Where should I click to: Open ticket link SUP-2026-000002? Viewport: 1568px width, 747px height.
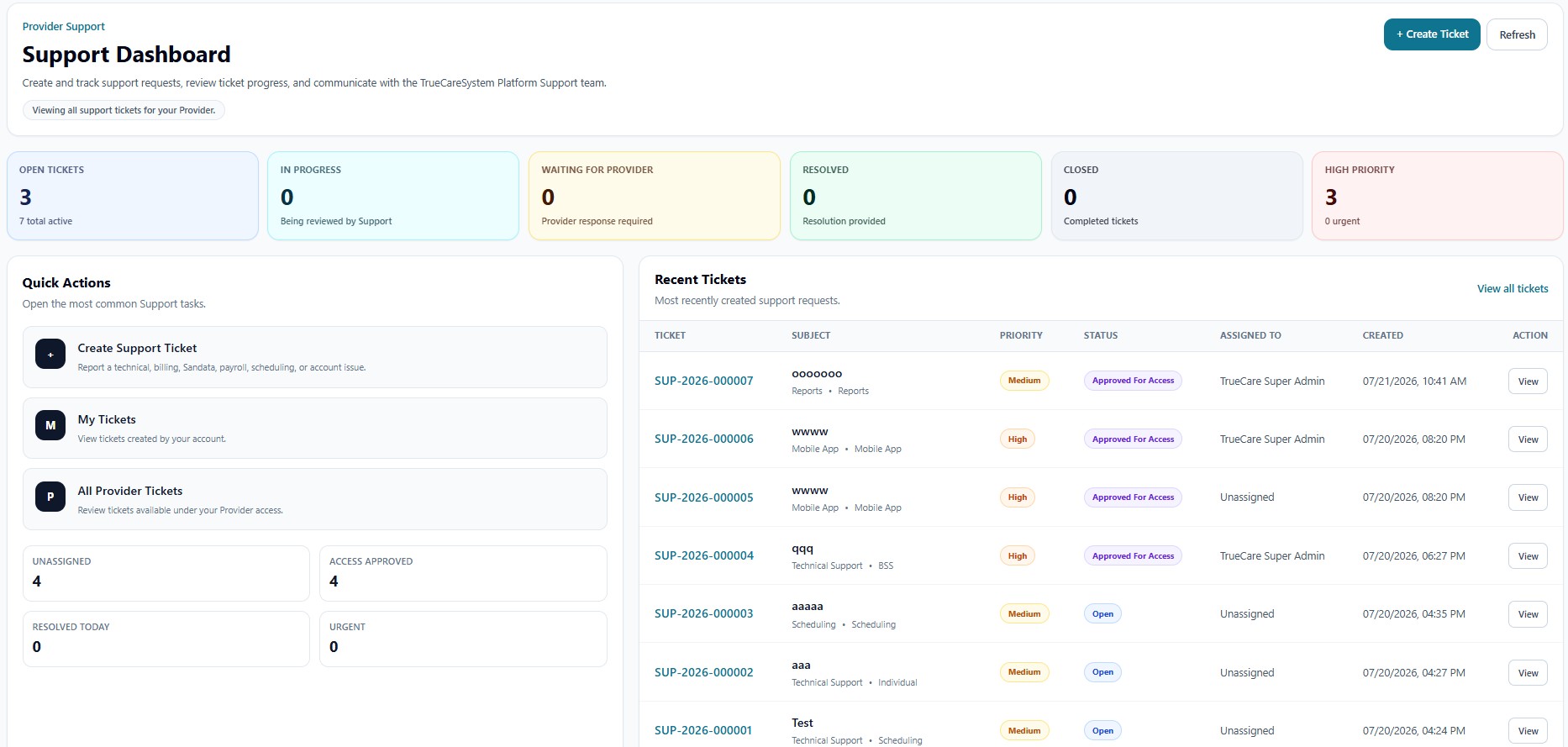pos(703,672)
